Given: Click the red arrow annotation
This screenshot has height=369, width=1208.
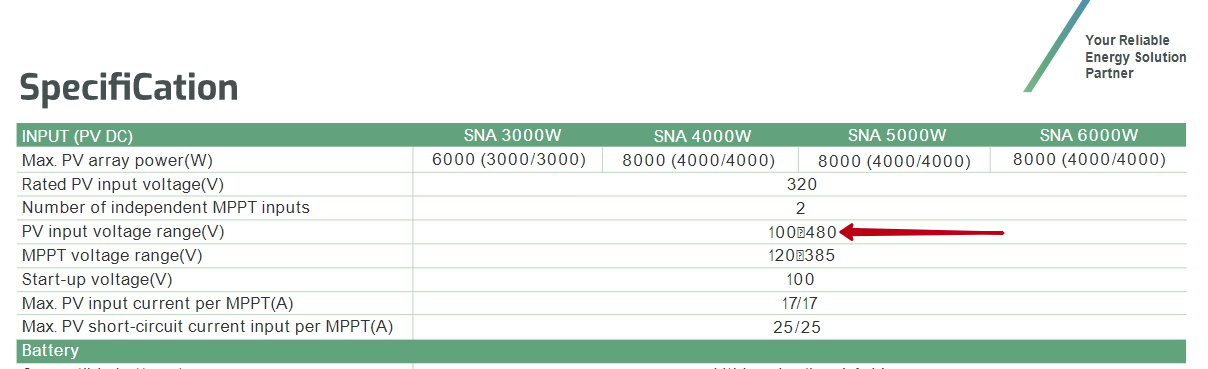Looking at the screenshot, I should coord(921,232).
